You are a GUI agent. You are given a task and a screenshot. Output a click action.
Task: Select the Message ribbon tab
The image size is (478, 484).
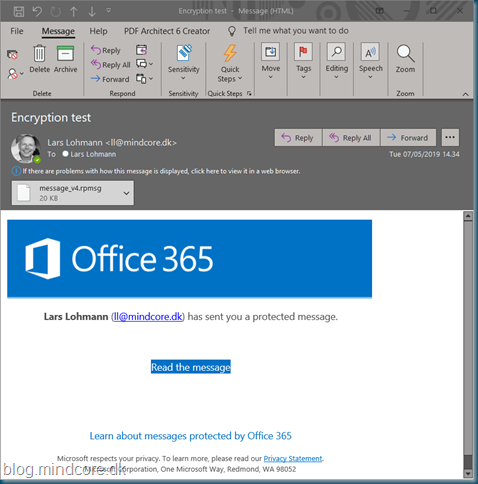point(58,31)
